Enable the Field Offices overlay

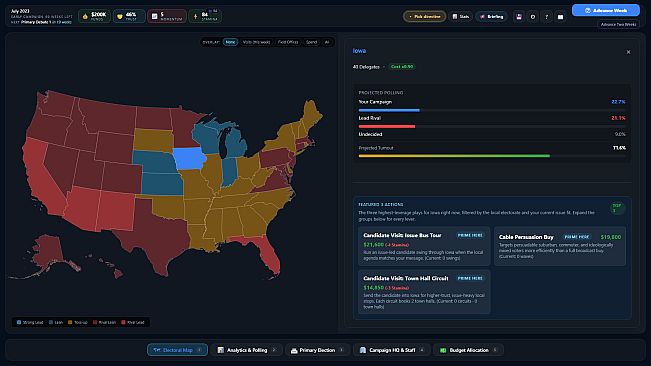coord(288,42)
